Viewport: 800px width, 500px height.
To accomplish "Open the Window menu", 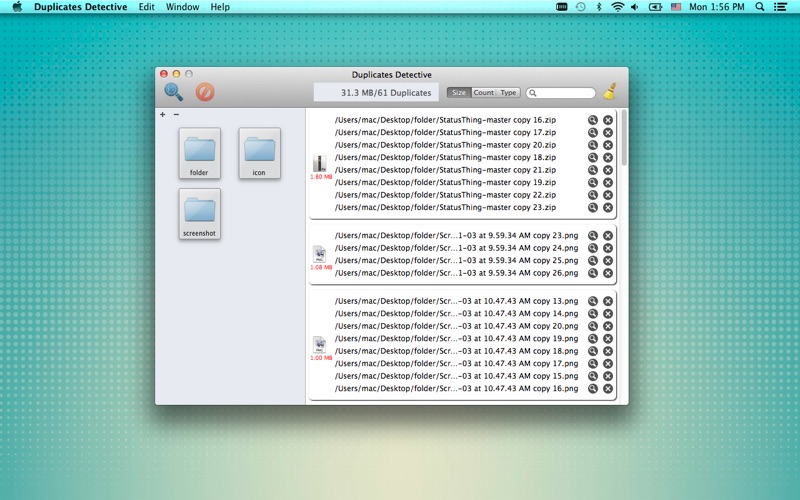I will click(x=182, y=7).
